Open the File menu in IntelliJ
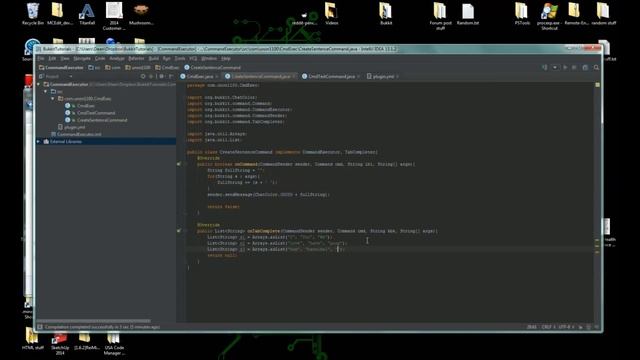The image size is (640, 360). (x=41, y=58)
